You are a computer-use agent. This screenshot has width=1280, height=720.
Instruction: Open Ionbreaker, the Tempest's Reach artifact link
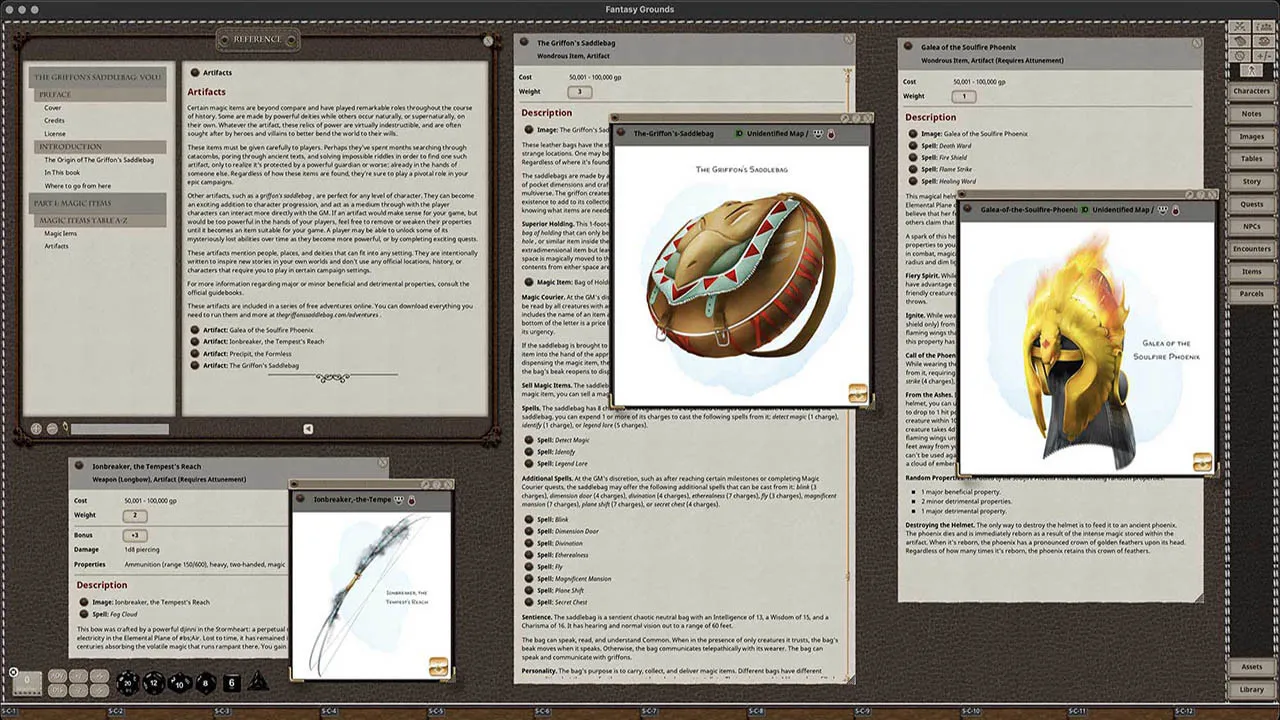[x=195, y=341]
